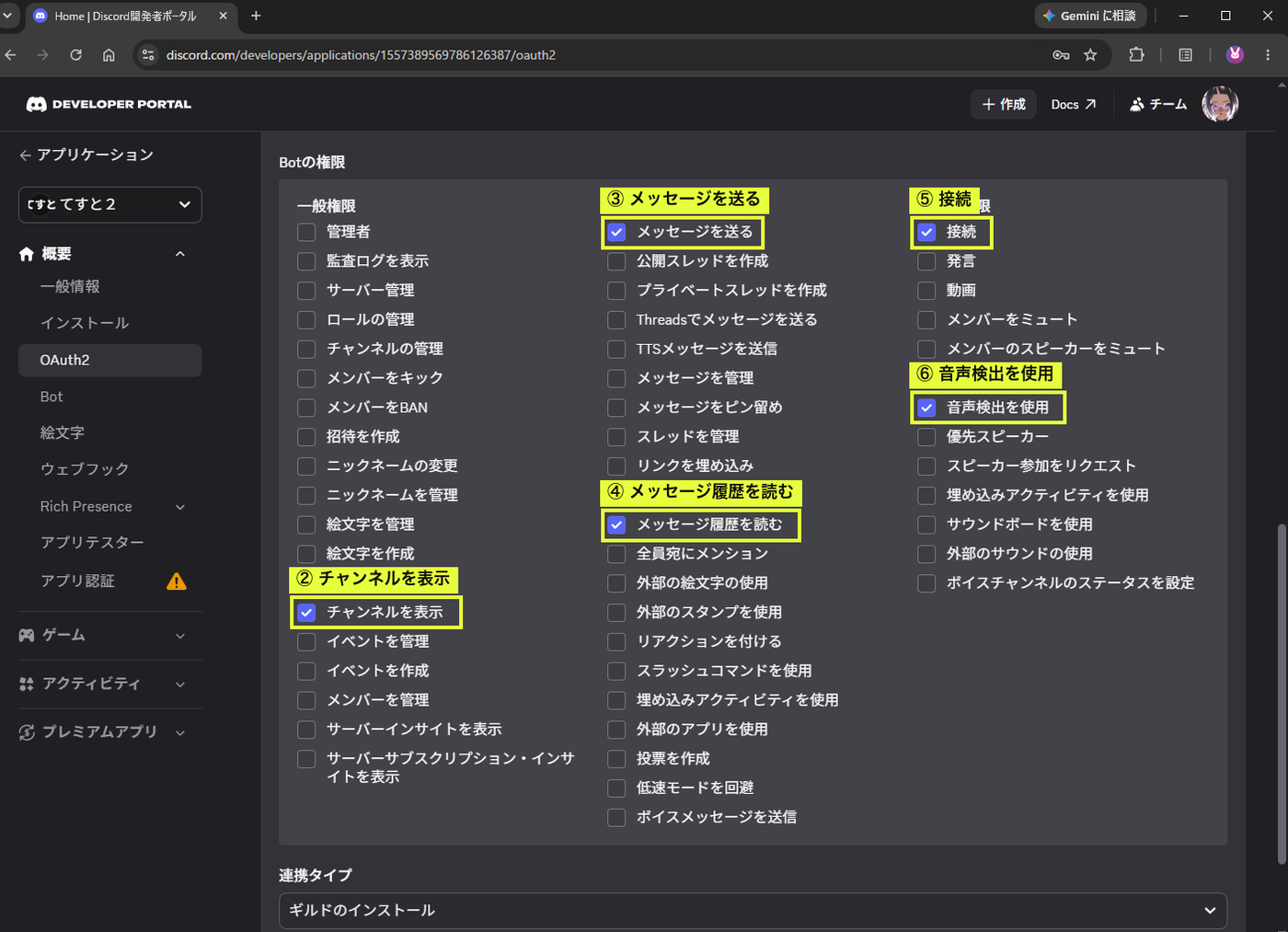Open the browser side panel icon
Viewport: 1288px width, 932px height.
(x=1185, y=55)
